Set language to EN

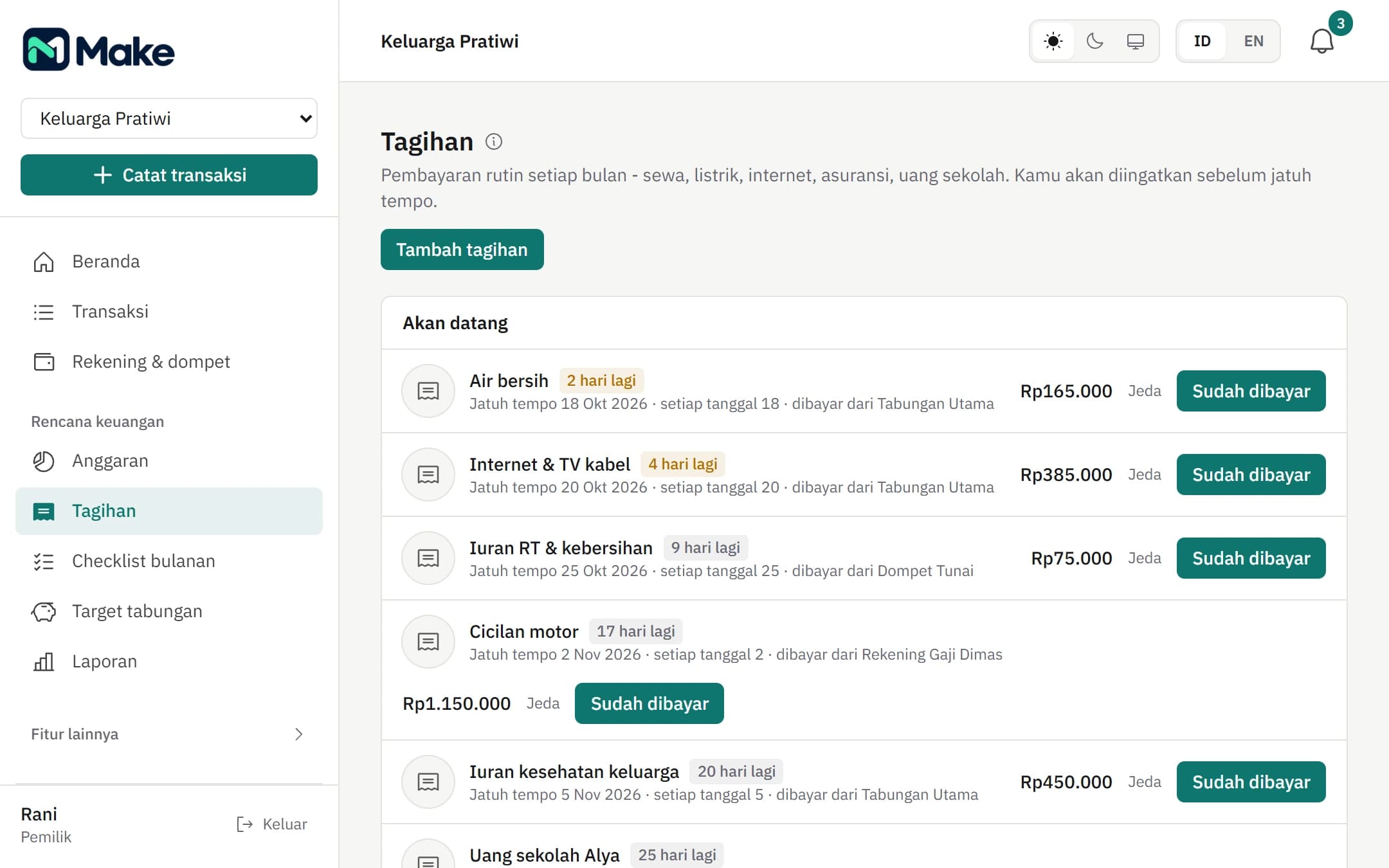tap(1254, 41)
